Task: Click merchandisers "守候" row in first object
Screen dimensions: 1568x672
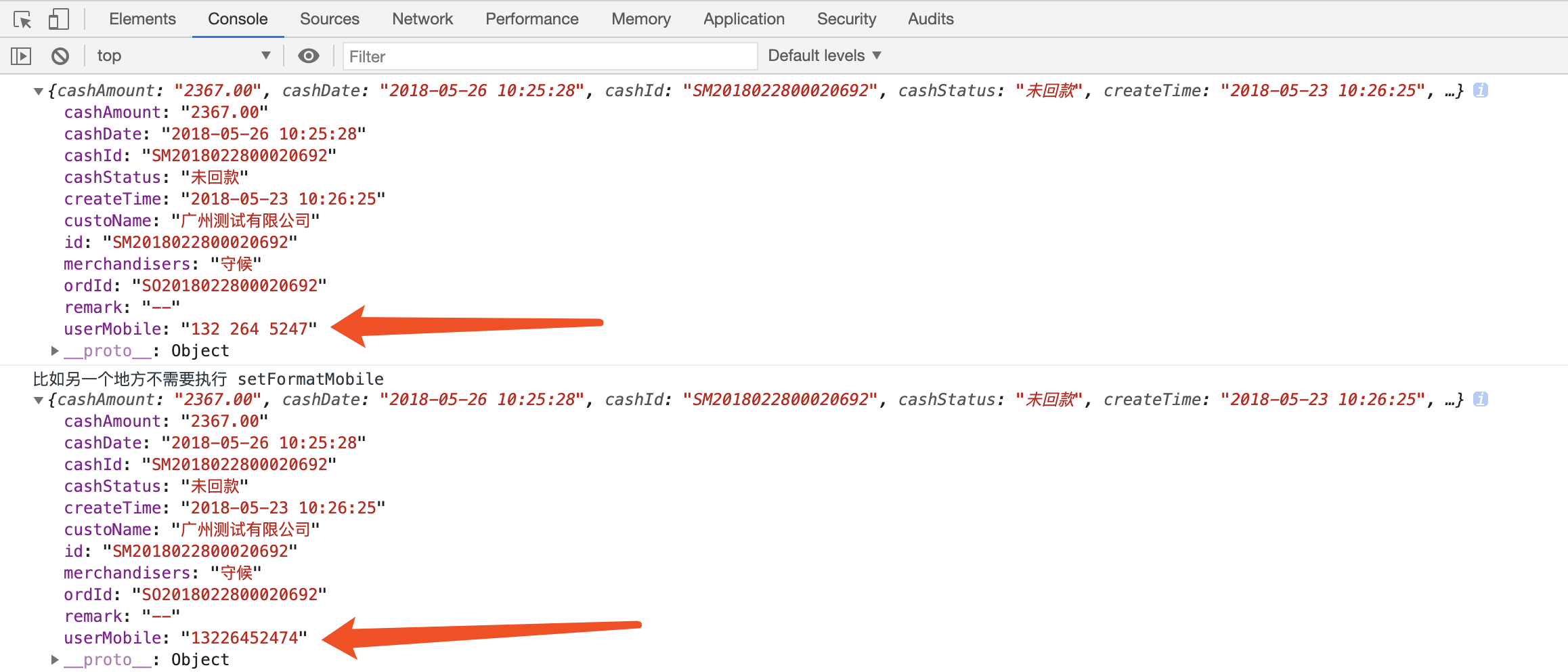Action: (162, 264)
